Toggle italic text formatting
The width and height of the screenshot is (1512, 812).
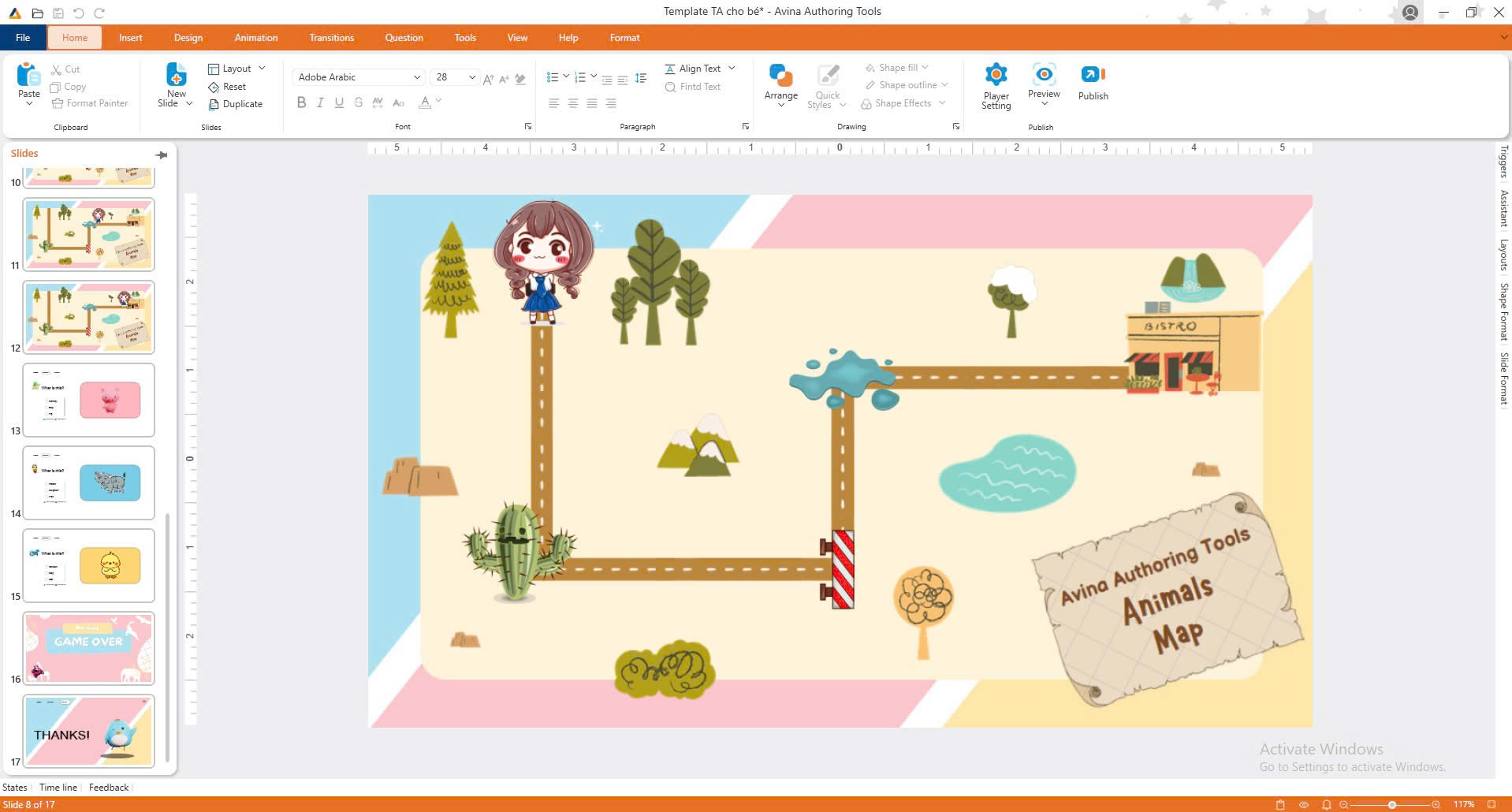point(320,102)
